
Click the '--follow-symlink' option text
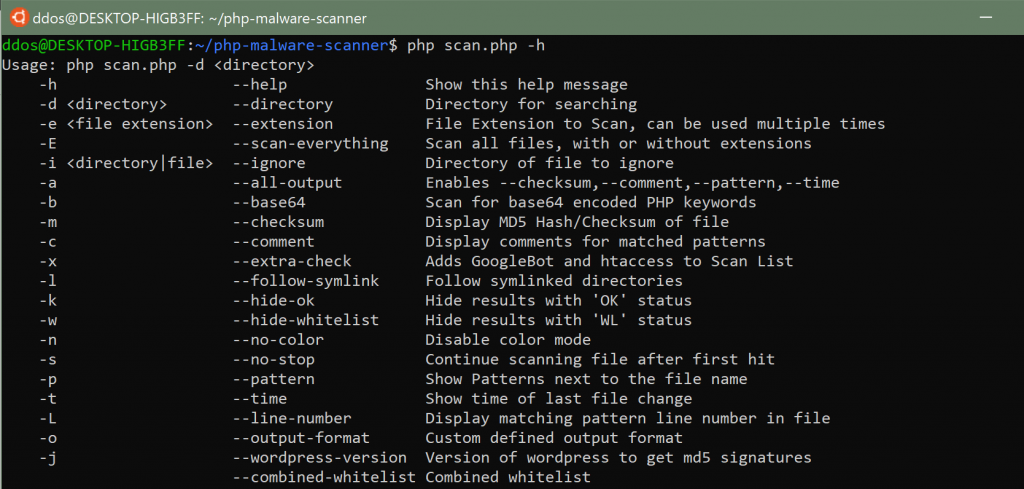pyautogui.click(x=306, y=281)
